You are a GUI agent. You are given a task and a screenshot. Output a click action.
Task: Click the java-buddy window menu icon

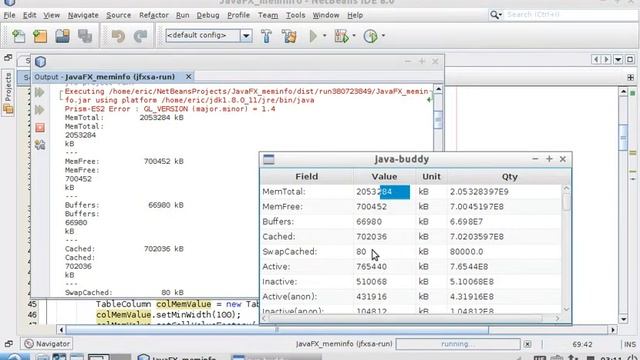click(x=269, y=159)
